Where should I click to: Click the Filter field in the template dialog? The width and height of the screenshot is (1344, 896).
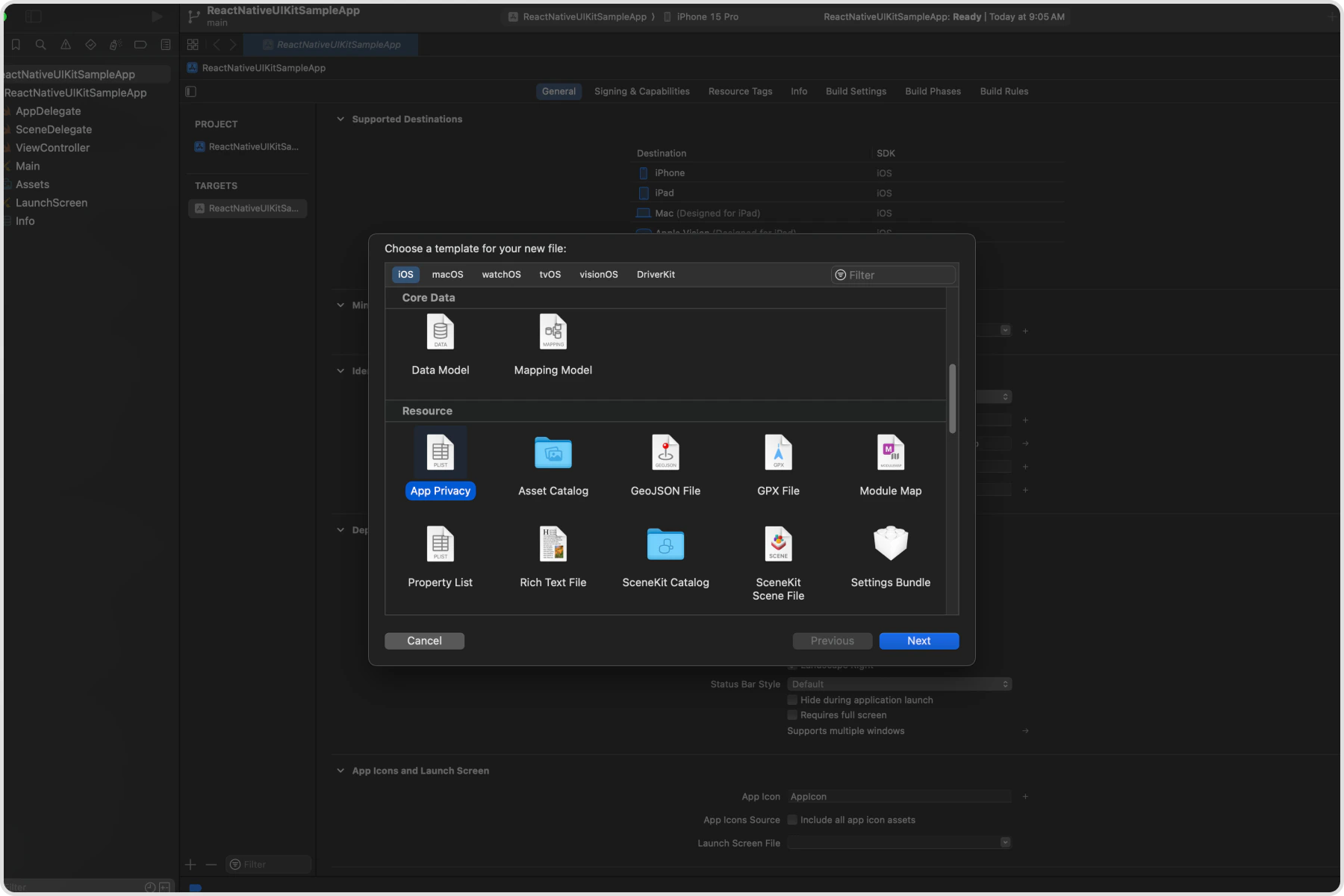[x=892, y=275]
